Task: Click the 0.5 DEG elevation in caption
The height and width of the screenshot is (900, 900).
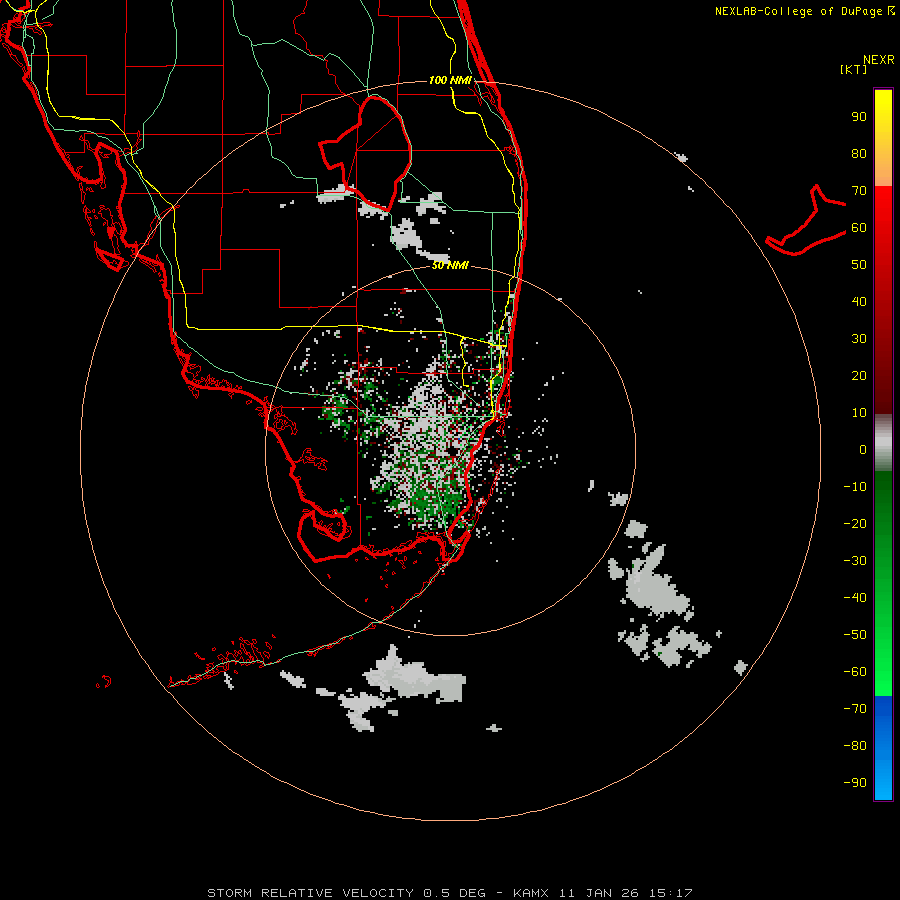Action: pos(455,893)
